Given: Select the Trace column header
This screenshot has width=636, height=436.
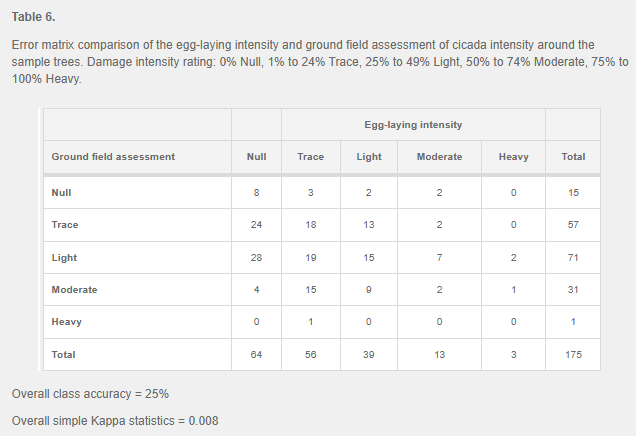Looking at the screenshot, I should click(311, 156).
